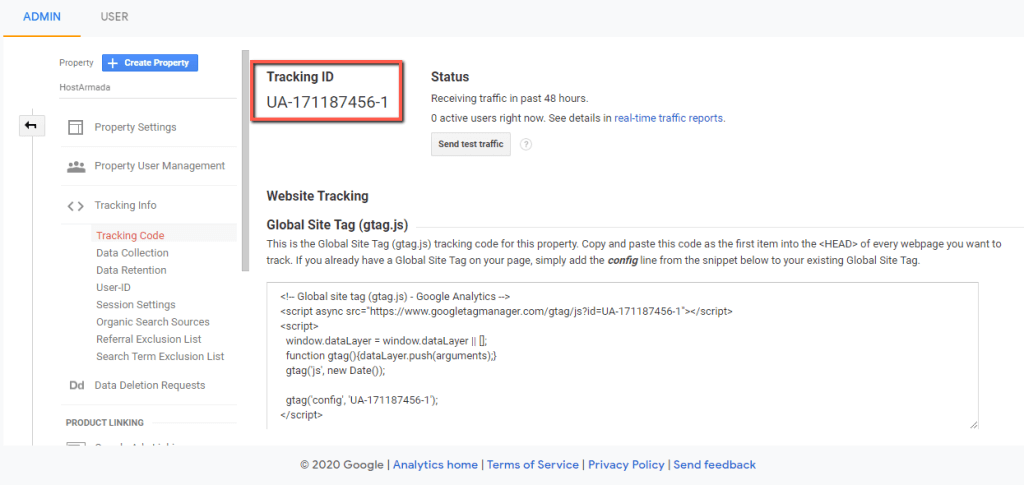Switch to the ADMIN tab
The width and height of the screenshot is (1024, 485).
[42, 17]
